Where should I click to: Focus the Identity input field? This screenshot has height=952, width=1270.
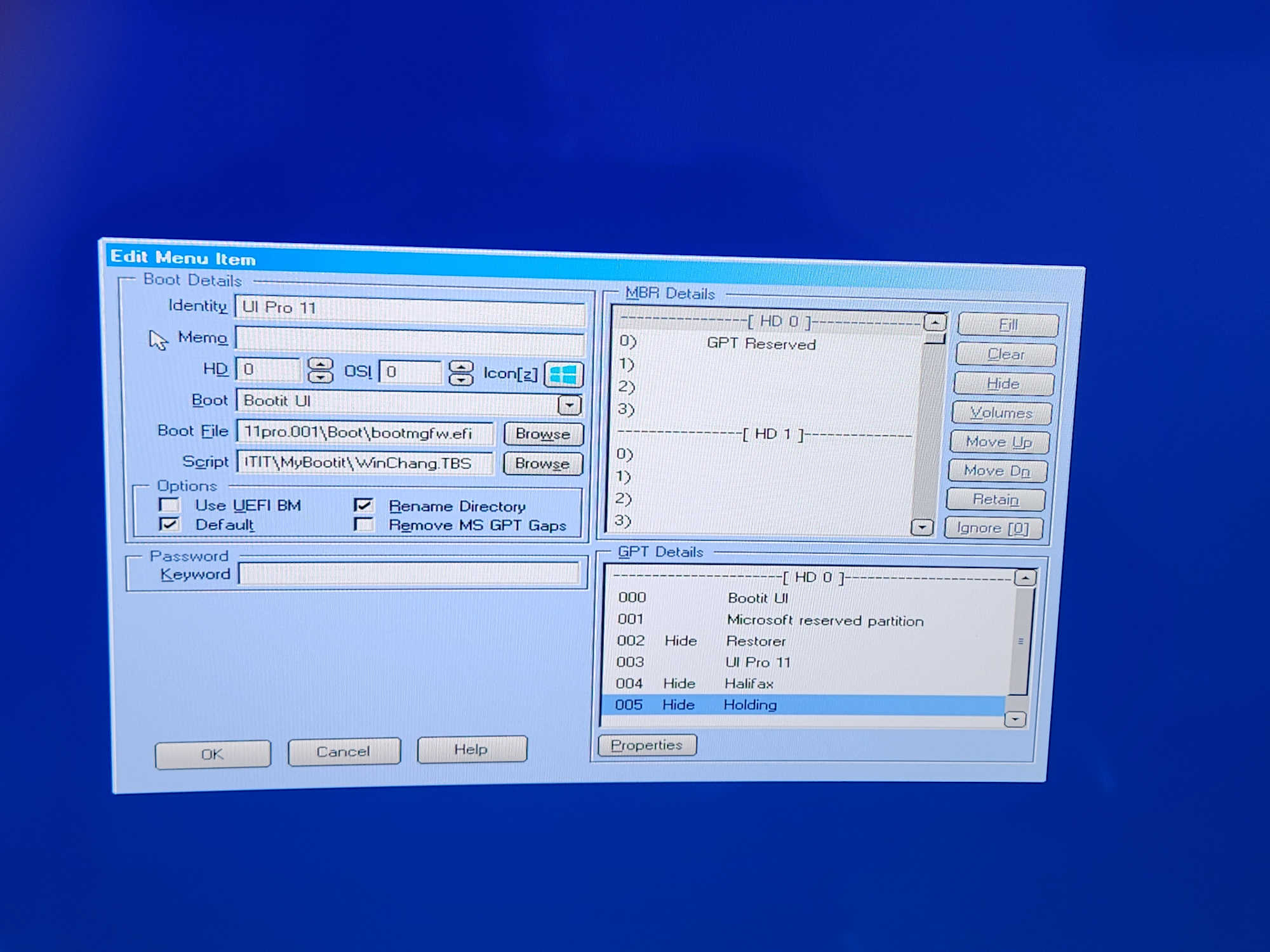410,310
